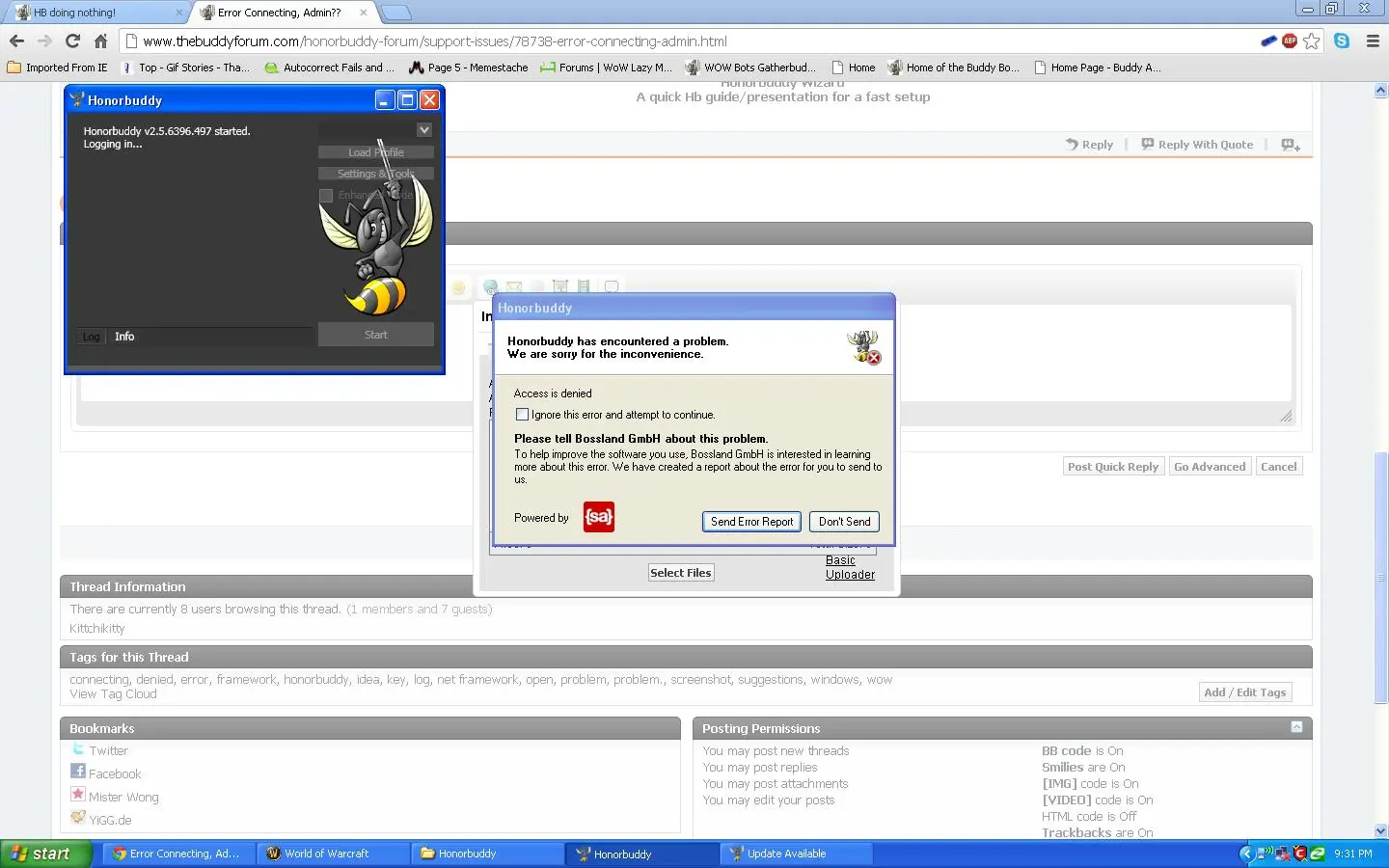The height and width of the screenshot is (868, 1389).
Task: Click Don't Send button
Action: (x=844, y=522)
